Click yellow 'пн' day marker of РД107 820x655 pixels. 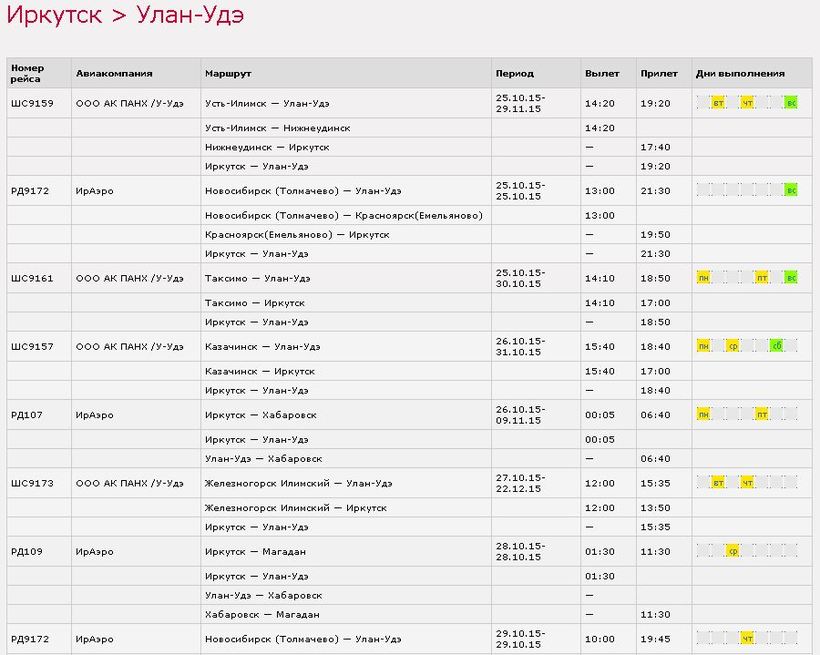(x=704, y=415)
